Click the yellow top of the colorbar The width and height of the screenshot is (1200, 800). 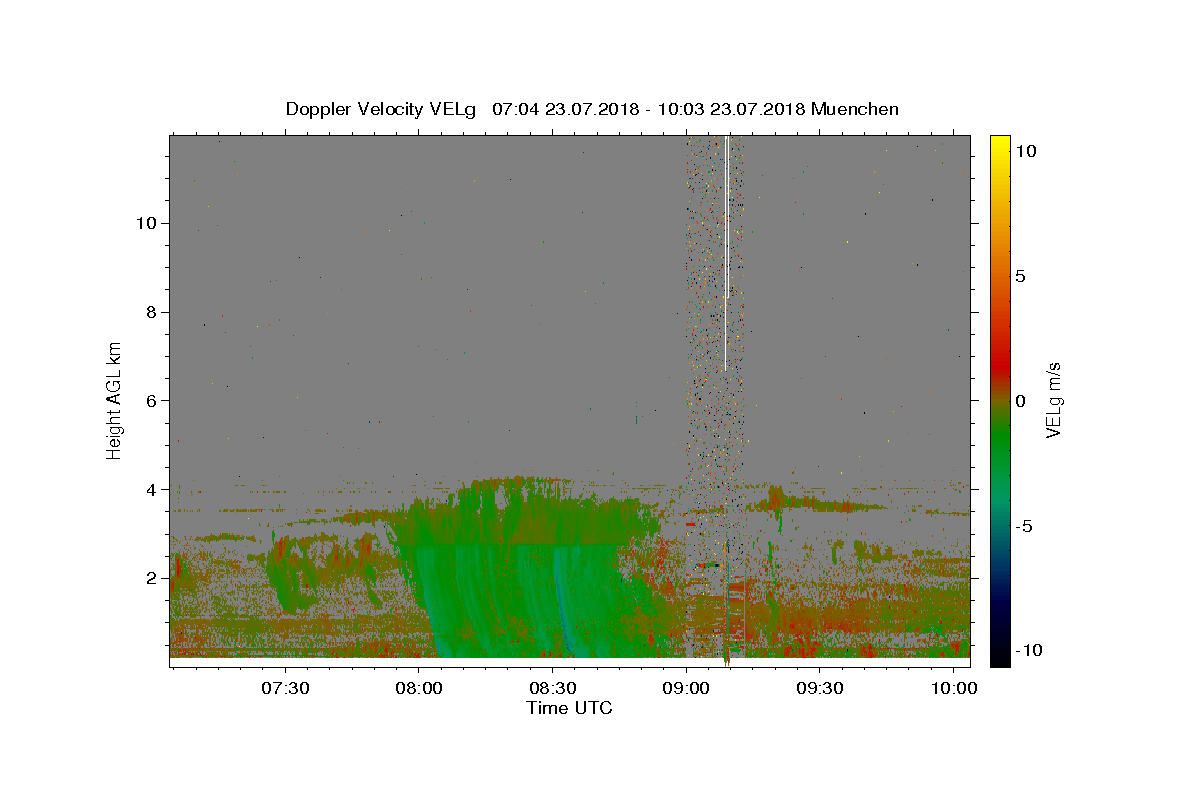pyautogui.click(x=999, y=145)
